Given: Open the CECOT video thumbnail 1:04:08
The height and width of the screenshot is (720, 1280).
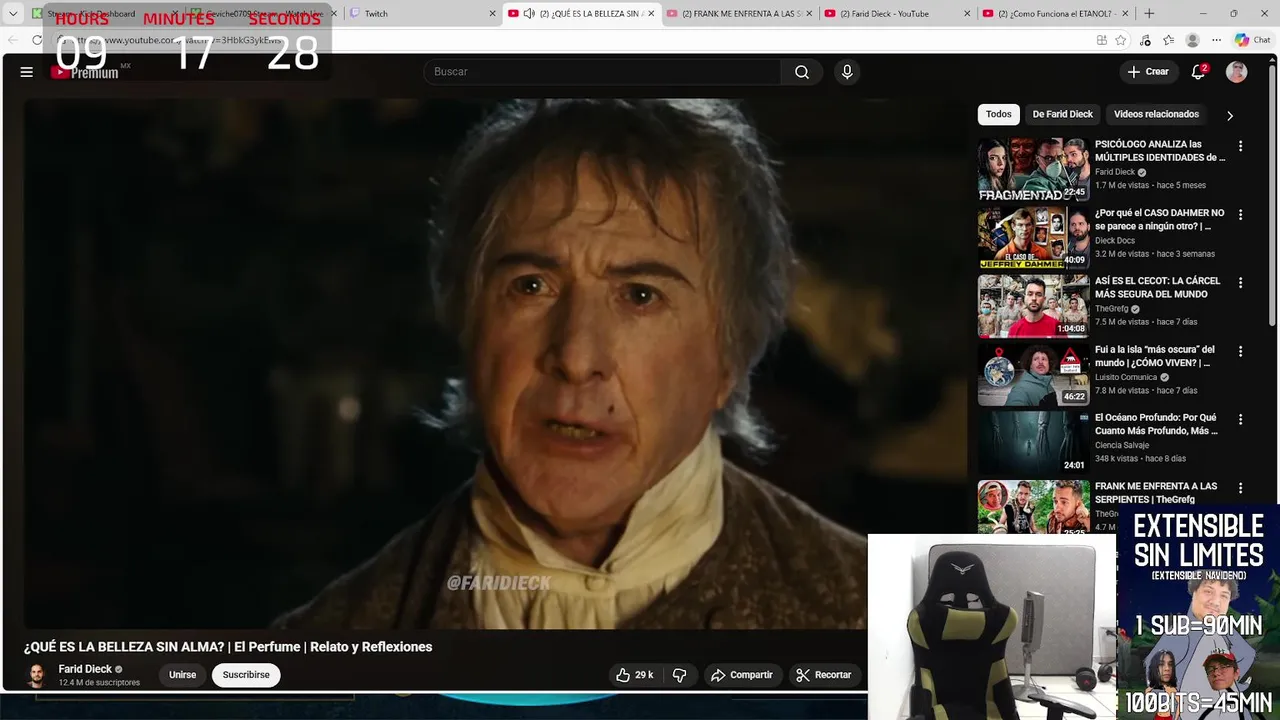Looking at the screenshot, I should point(1033,306).
